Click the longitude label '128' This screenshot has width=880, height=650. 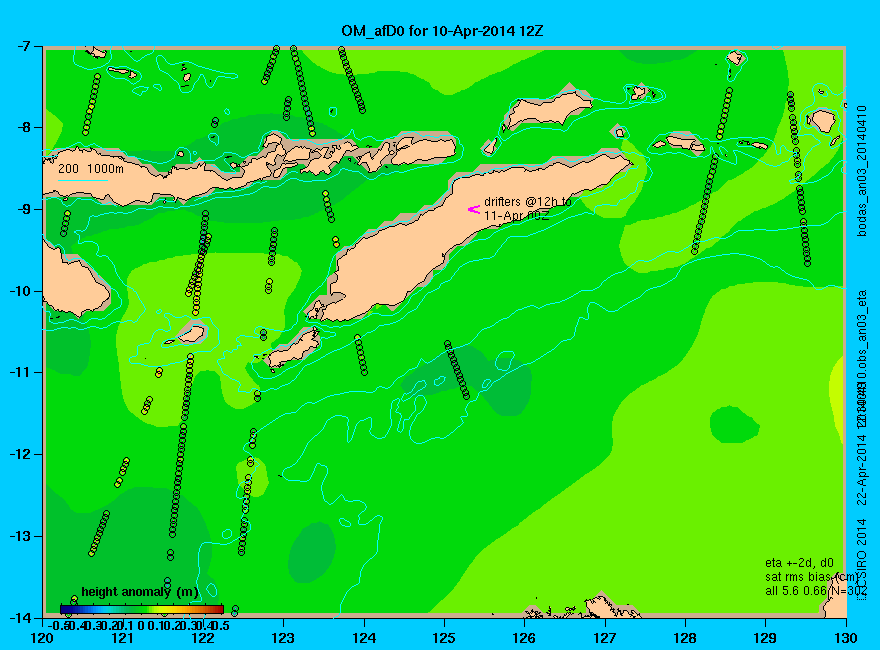coord(685,638)
